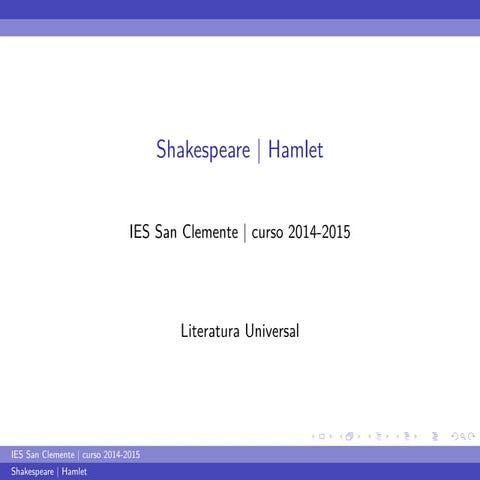480x480 pixels.
Task: Click footer link 'IES San Clemente | curso 2014-2015'
Action: click(75, 455)
